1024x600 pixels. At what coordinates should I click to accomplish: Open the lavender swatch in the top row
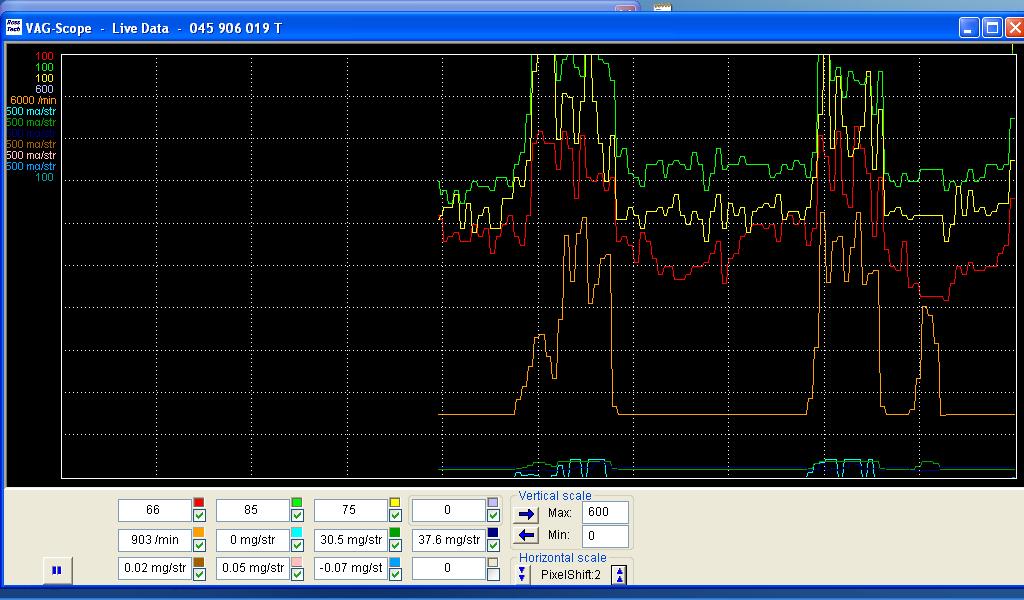click(492, 502)
